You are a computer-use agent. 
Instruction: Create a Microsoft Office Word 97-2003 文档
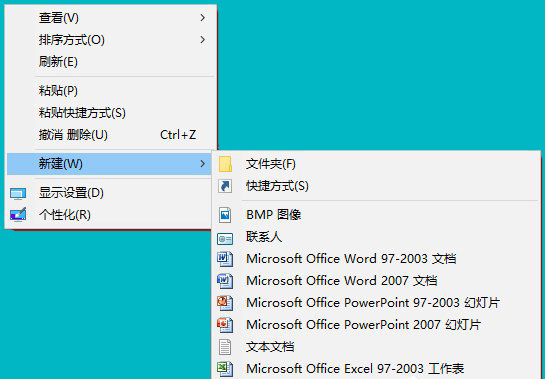[376, 259]
